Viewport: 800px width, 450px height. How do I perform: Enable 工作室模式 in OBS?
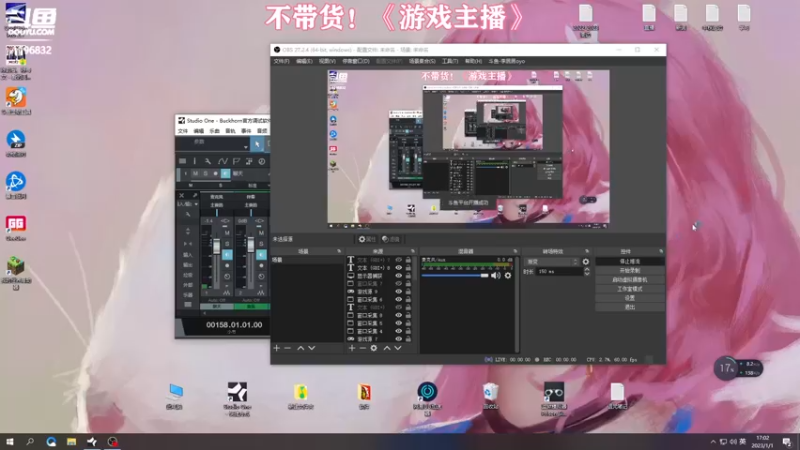pyautogui.click(x=630, y=289)
